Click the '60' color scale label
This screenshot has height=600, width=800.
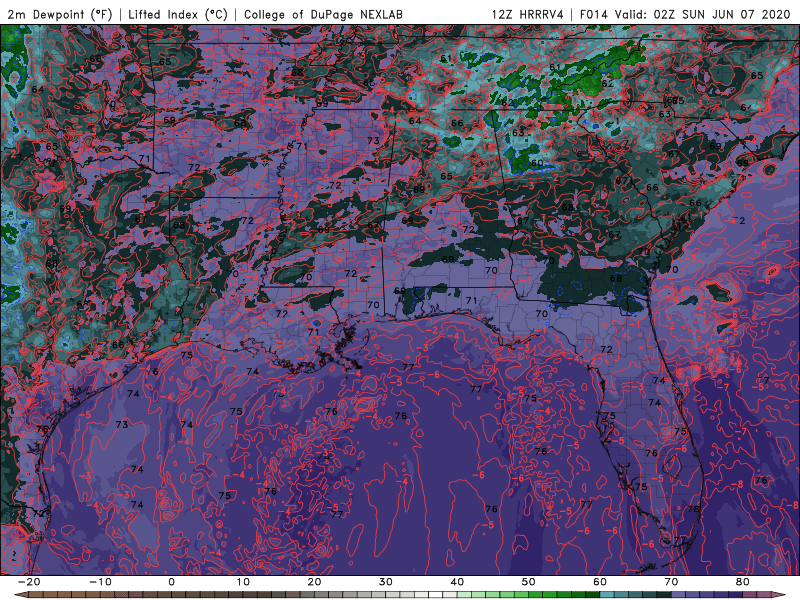(x=600, y=582)
